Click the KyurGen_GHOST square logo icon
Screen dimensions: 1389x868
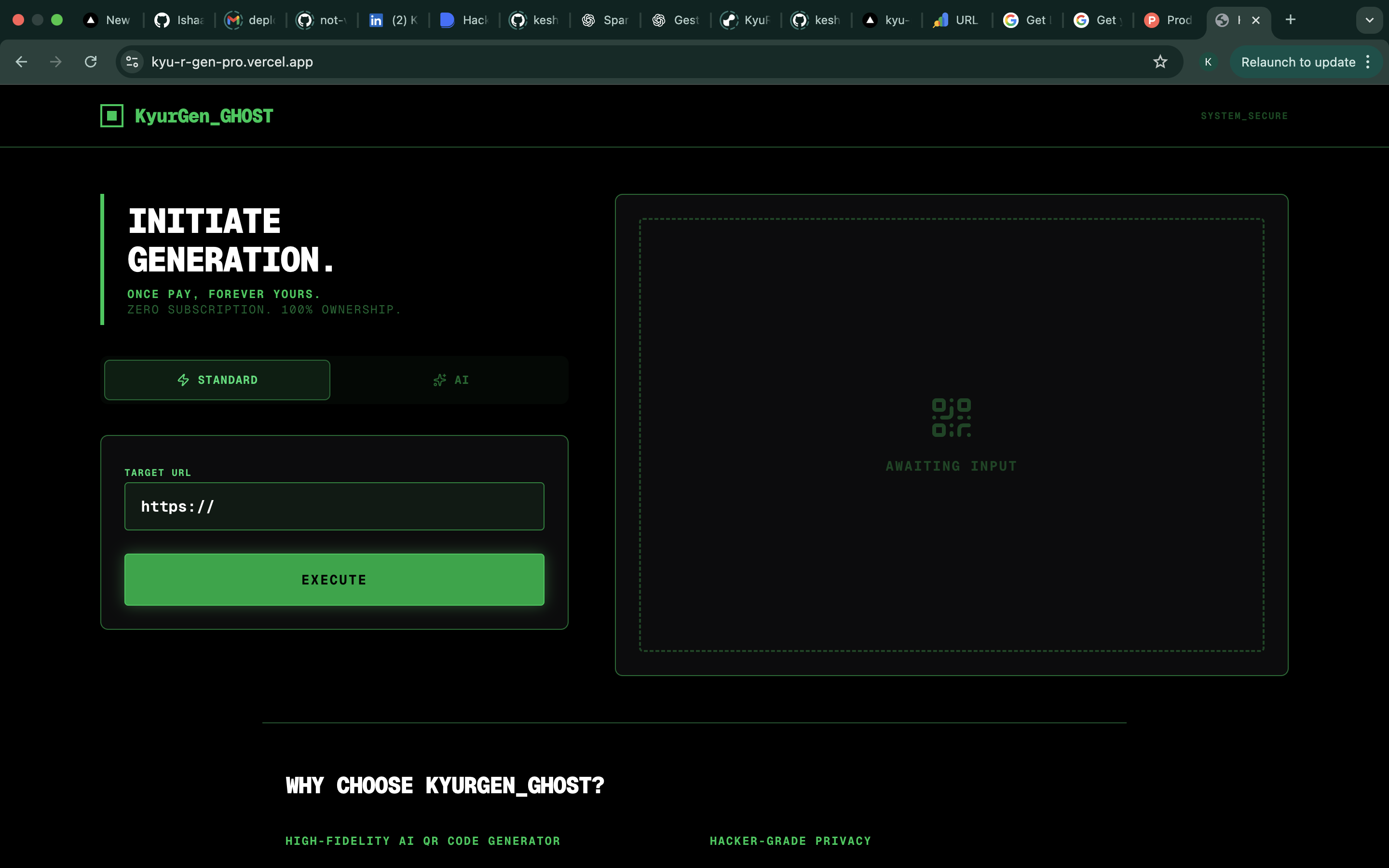coord(112,116)
